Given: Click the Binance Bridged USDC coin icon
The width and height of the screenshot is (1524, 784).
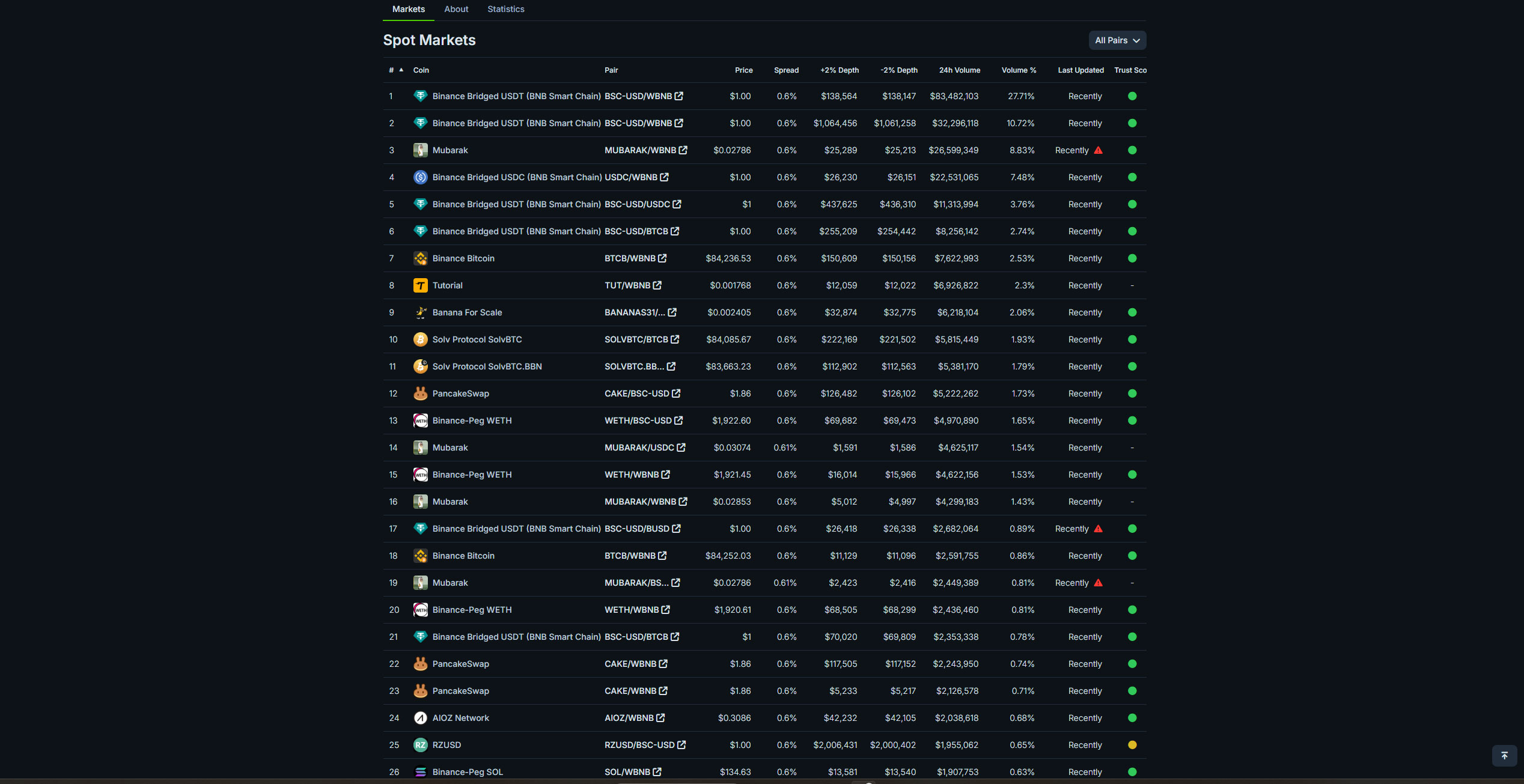Looking at the screenshot, I should [x=421, y=177].
